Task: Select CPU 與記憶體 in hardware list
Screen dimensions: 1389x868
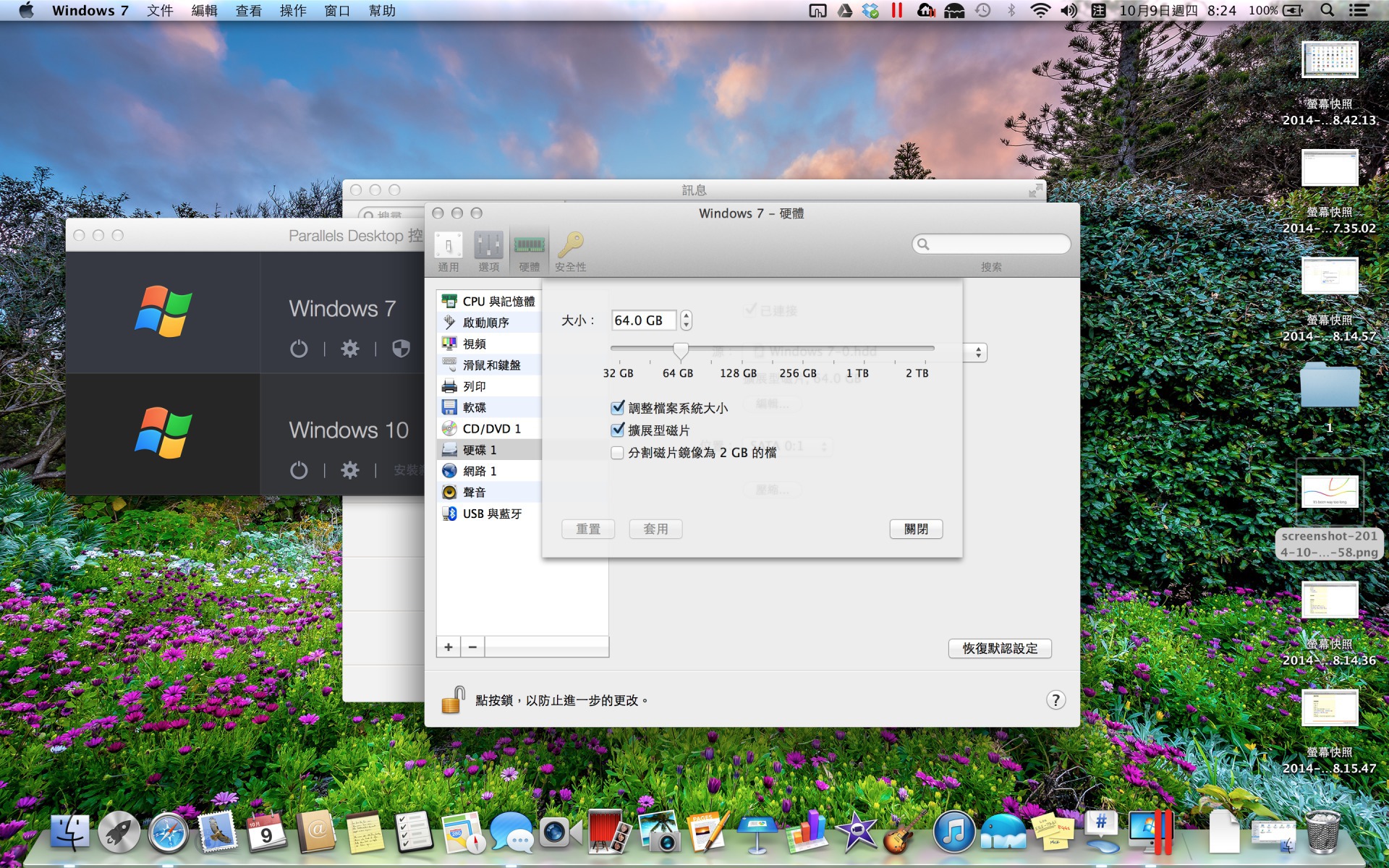Action: click(x=489, y=301)
